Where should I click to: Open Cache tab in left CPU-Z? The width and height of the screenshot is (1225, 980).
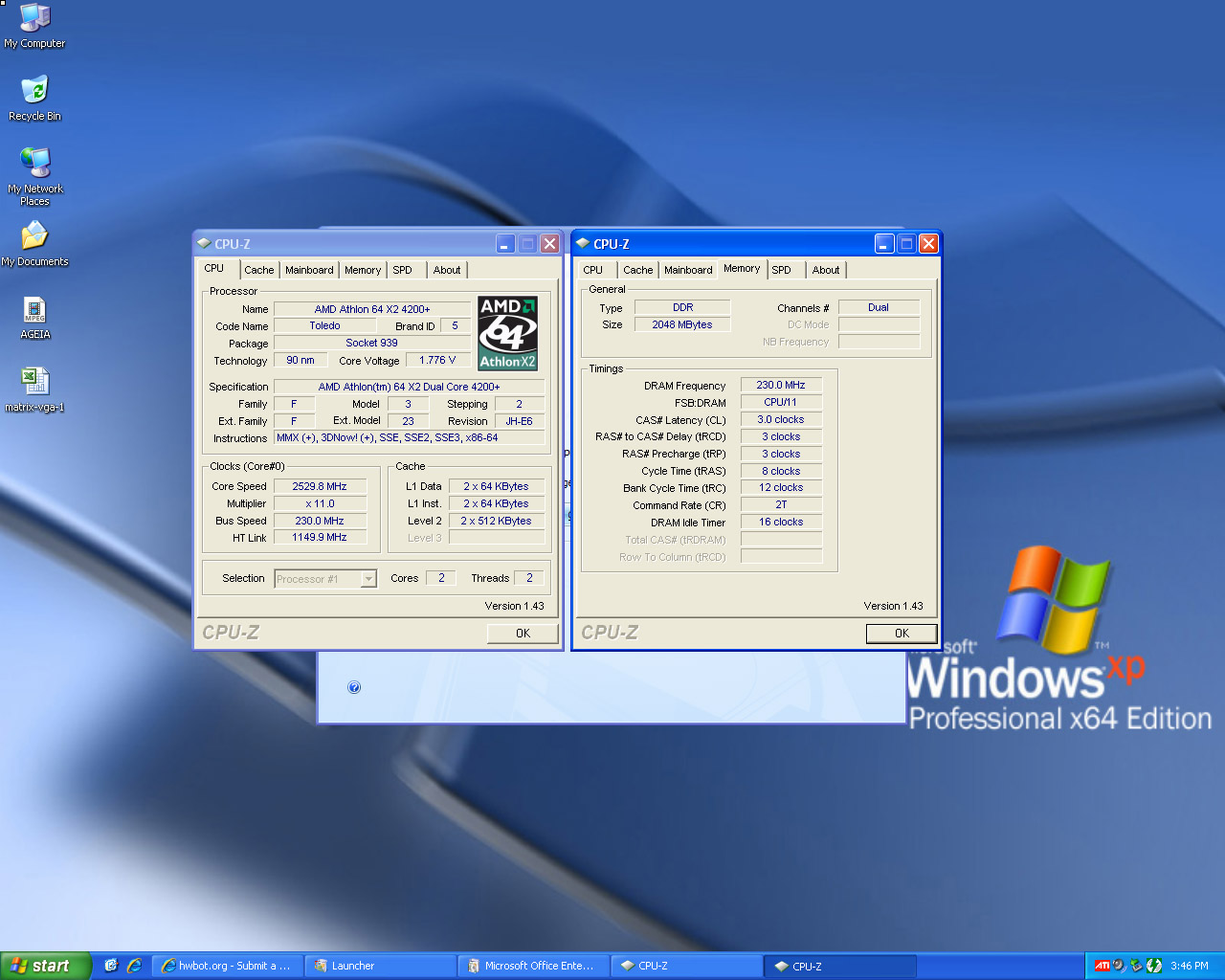tap(258, 270)
